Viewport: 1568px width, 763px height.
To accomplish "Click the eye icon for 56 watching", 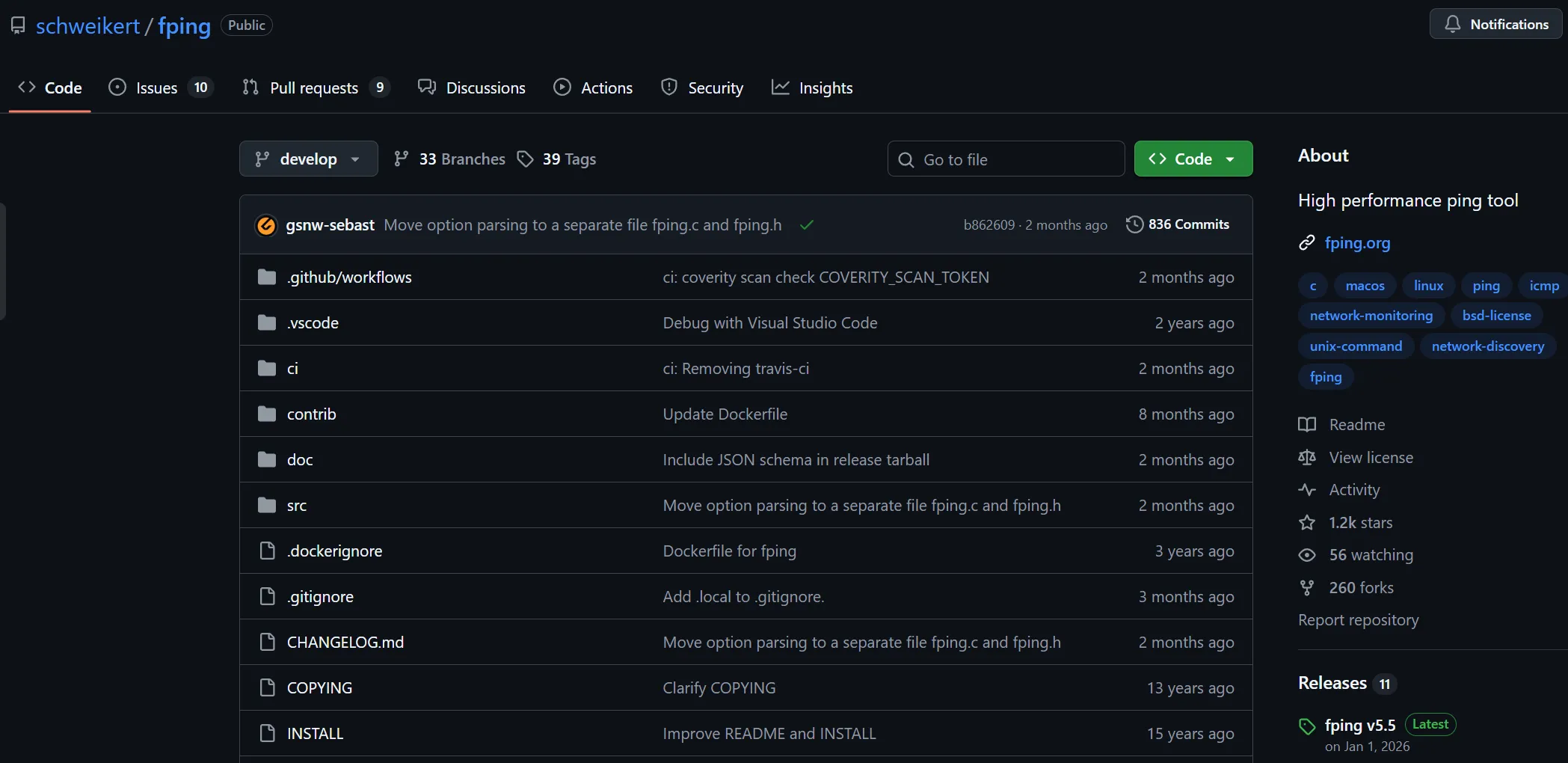I will pyautogui.click(x=1307, y=555).
